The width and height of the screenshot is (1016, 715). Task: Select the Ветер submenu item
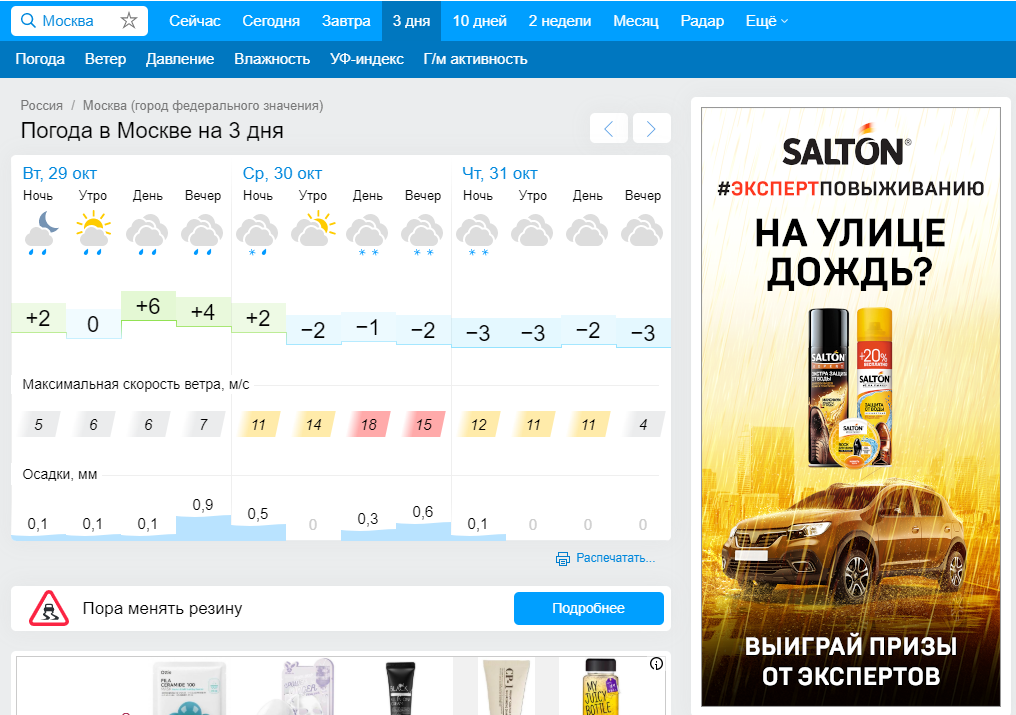[106, 59]
